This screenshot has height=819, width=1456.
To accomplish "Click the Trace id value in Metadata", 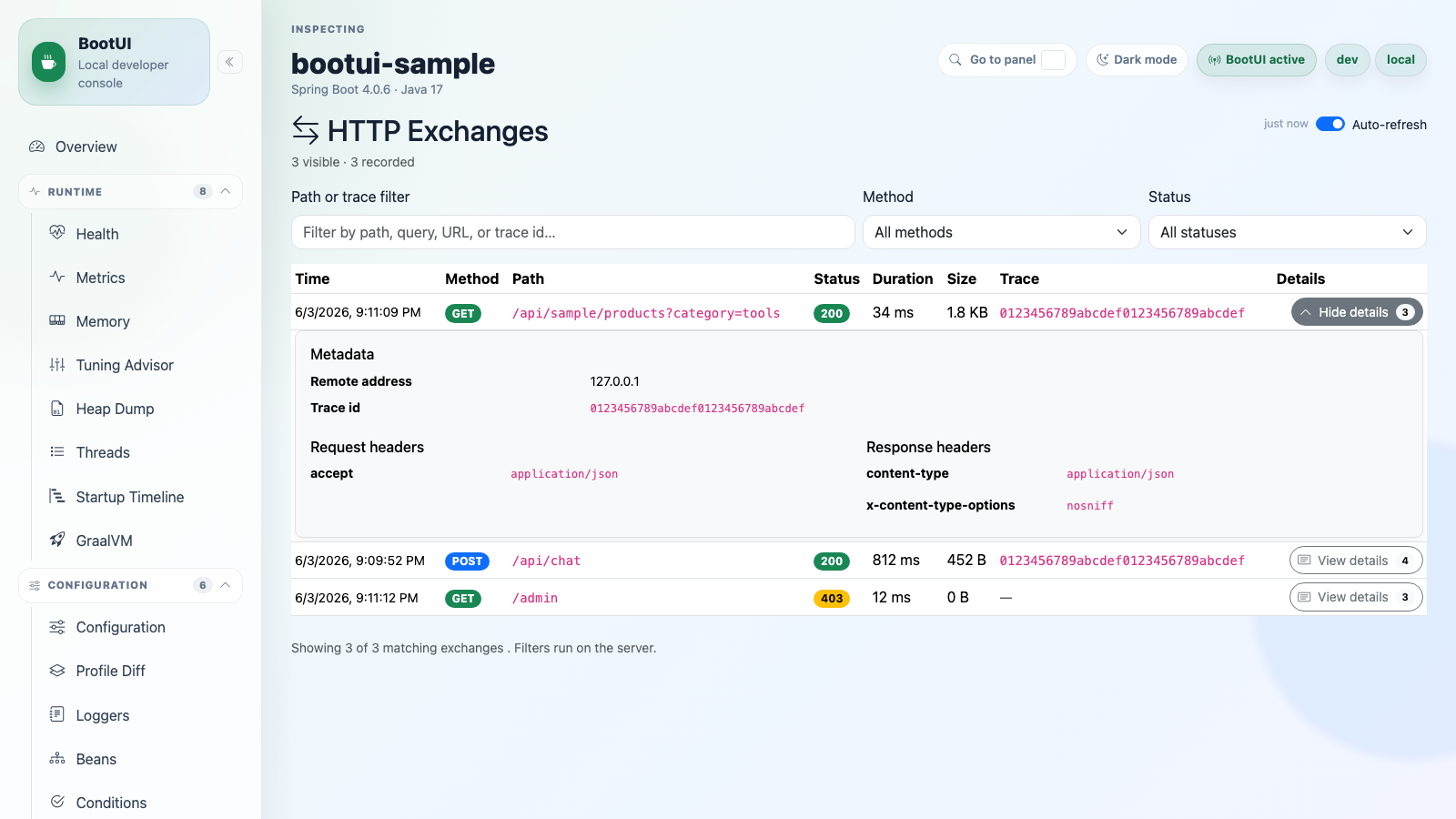I will [697, 409].
